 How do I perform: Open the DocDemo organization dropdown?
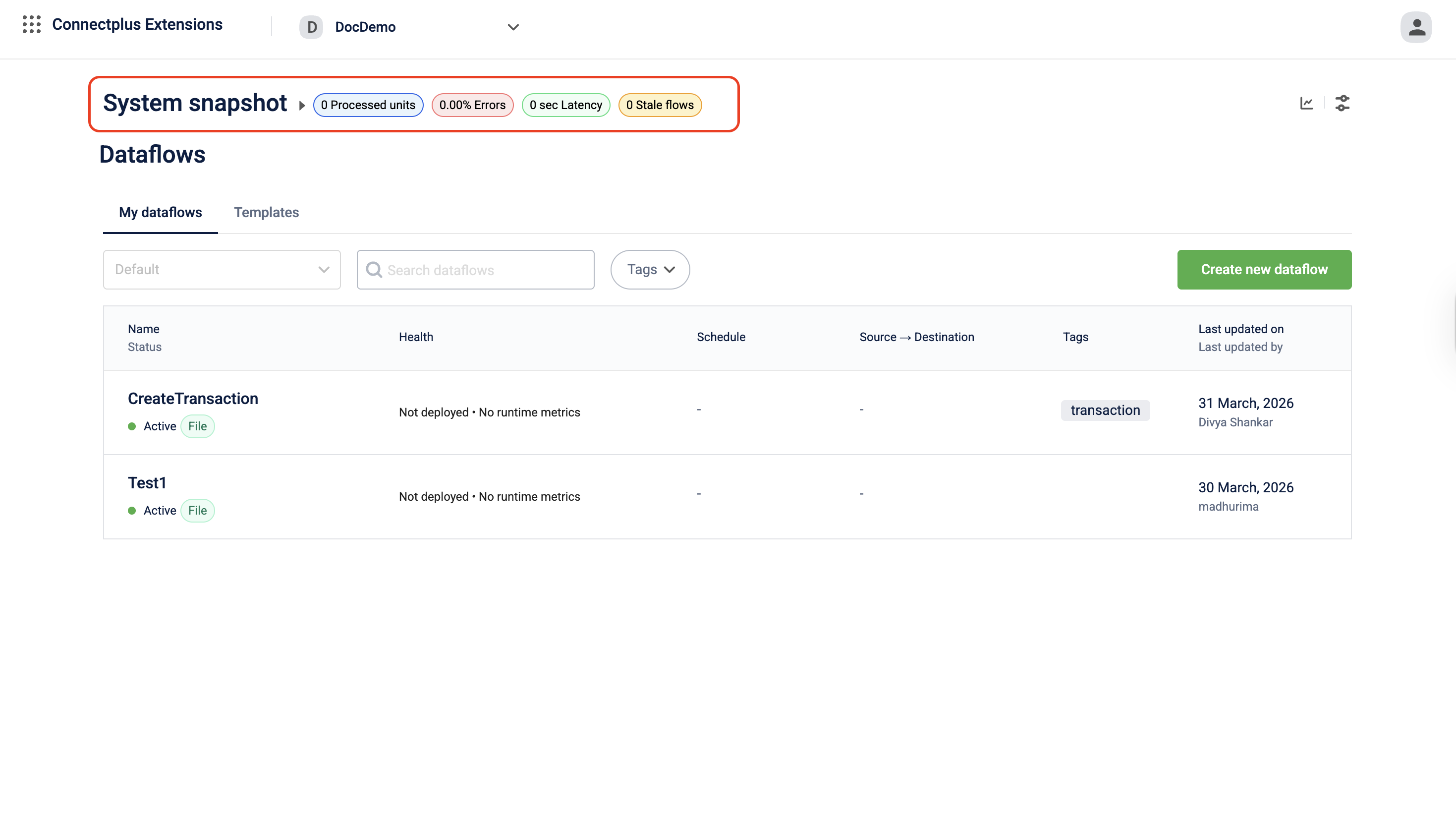click(x=512, y=27)
